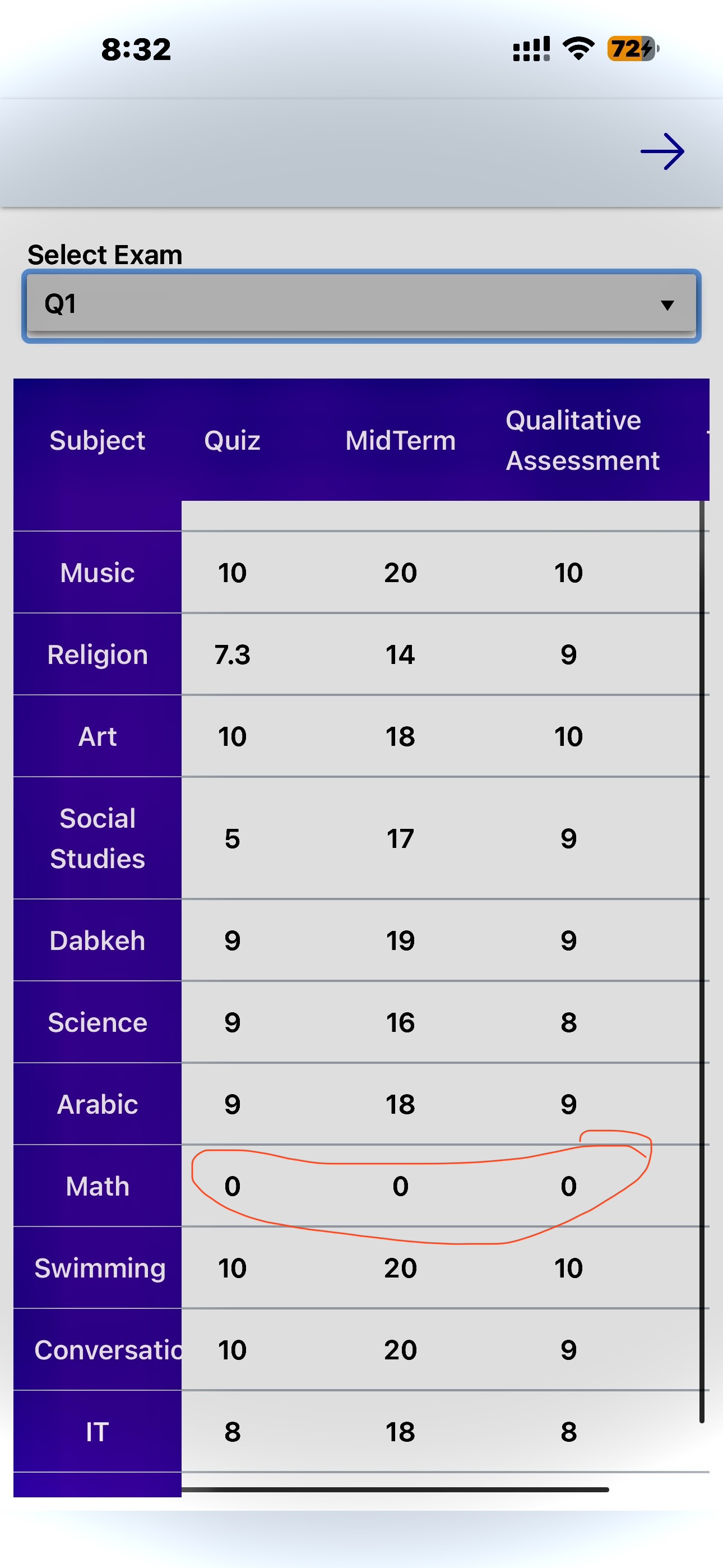Click the dropdown arrow beside Q1
The height and width of the screenshot is (1568, 723).
(668, 305)
